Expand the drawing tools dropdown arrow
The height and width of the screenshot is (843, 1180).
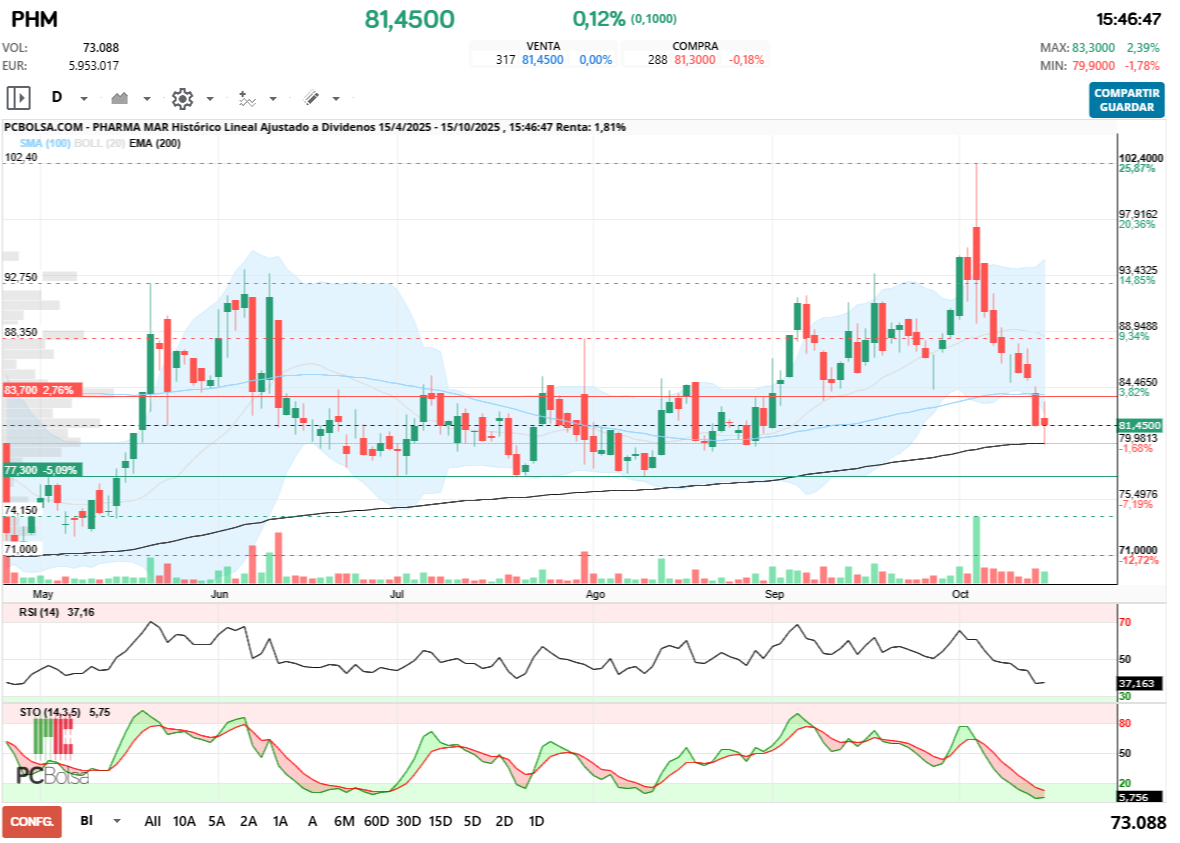(336, 99)
